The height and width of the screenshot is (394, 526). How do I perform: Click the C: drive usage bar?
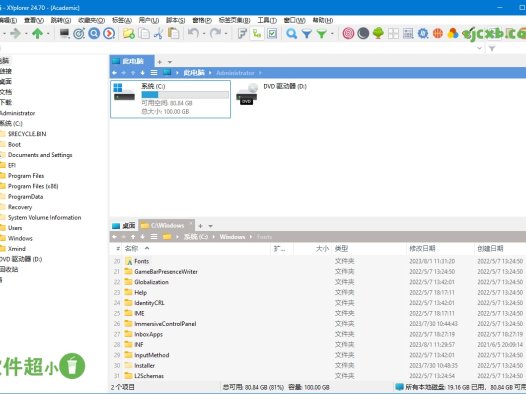(185, 95)
